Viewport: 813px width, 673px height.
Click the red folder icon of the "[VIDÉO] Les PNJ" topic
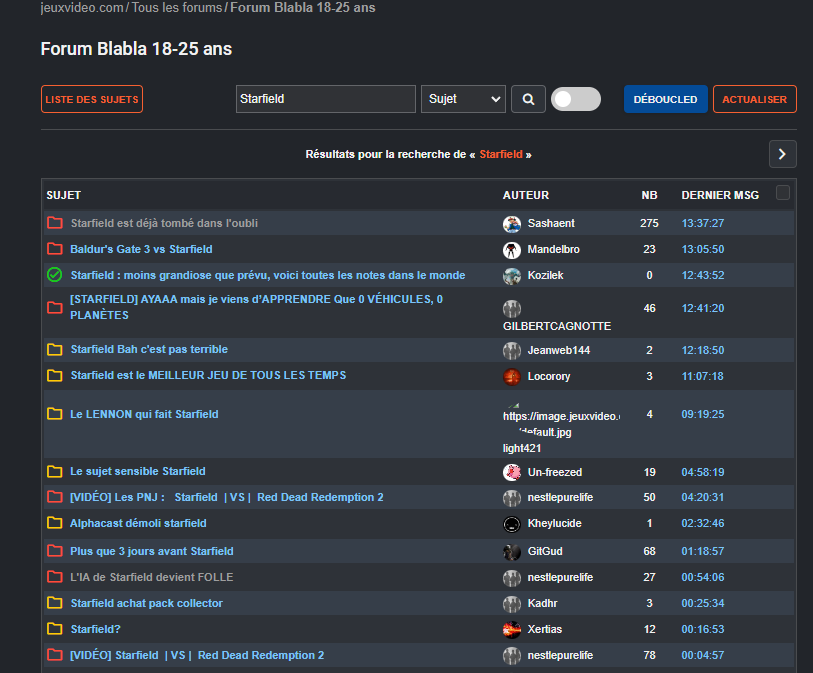[x=54, y=497]
